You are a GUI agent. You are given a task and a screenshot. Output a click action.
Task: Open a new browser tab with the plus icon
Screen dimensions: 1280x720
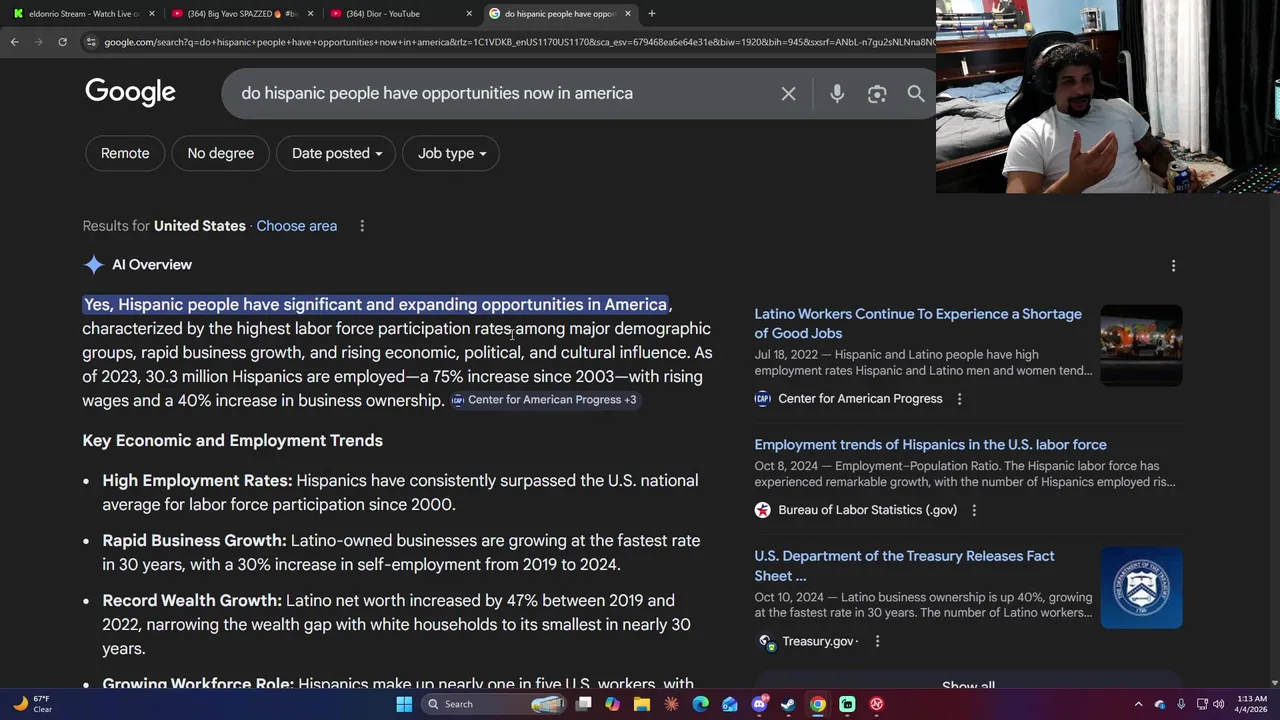point(651,14)
